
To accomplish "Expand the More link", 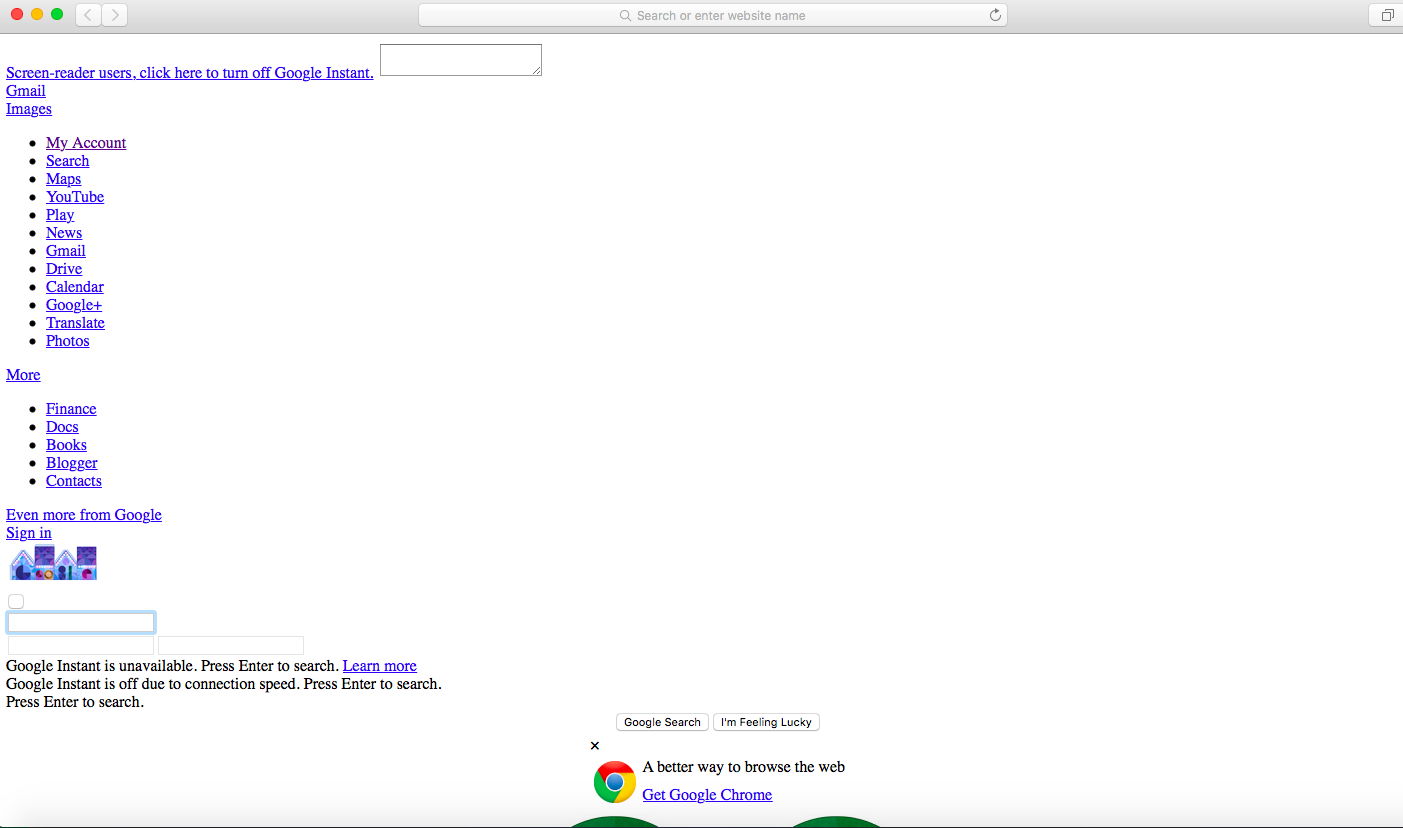I will click(x=23, y=375).
